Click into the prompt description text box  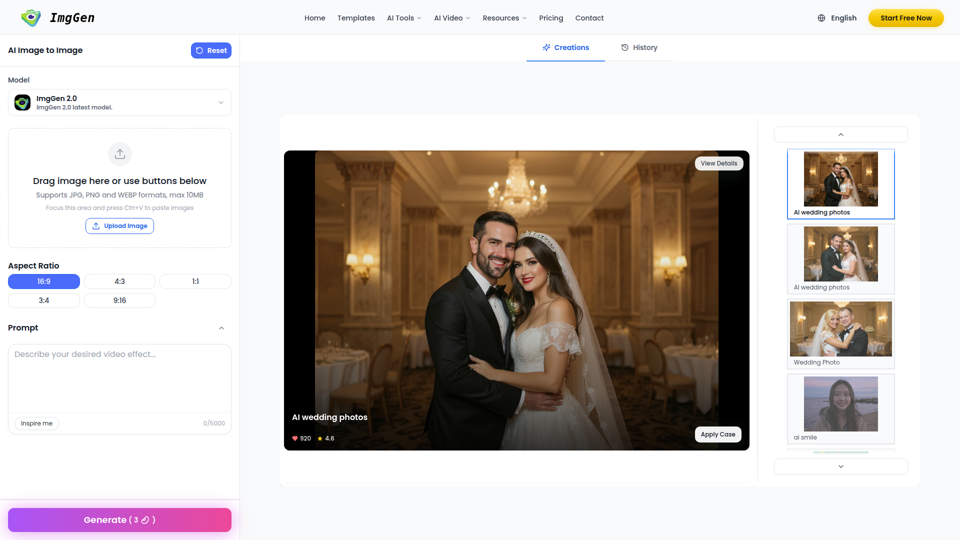(x=120, y=380)
